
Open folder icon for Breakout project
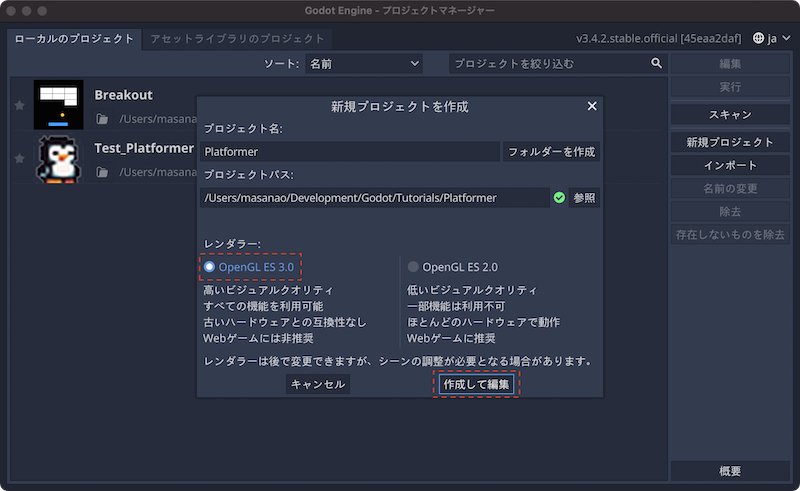click(x=102, y=119)
